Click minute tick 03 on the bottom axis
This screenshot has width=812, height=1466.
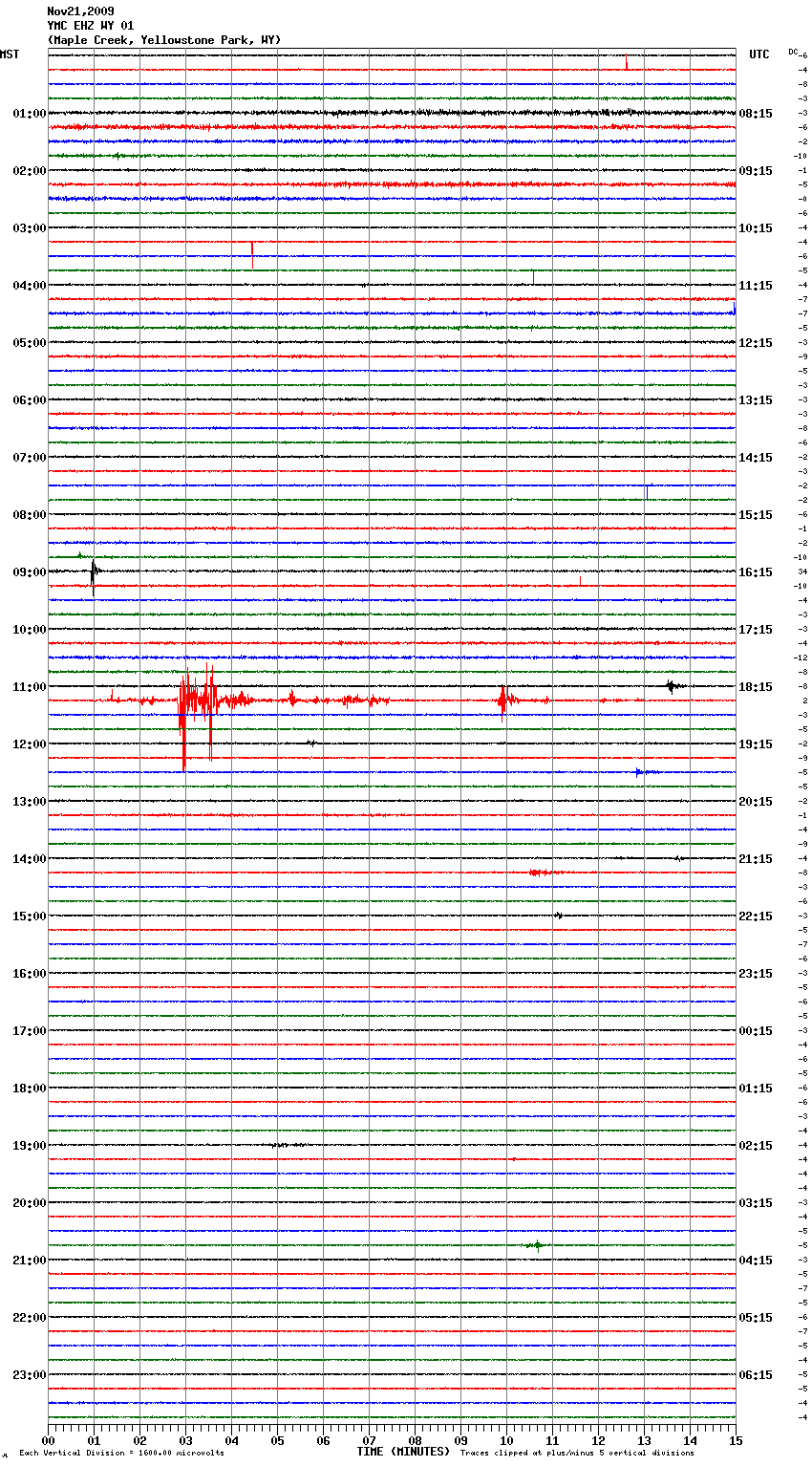(x=185, y=1440)
